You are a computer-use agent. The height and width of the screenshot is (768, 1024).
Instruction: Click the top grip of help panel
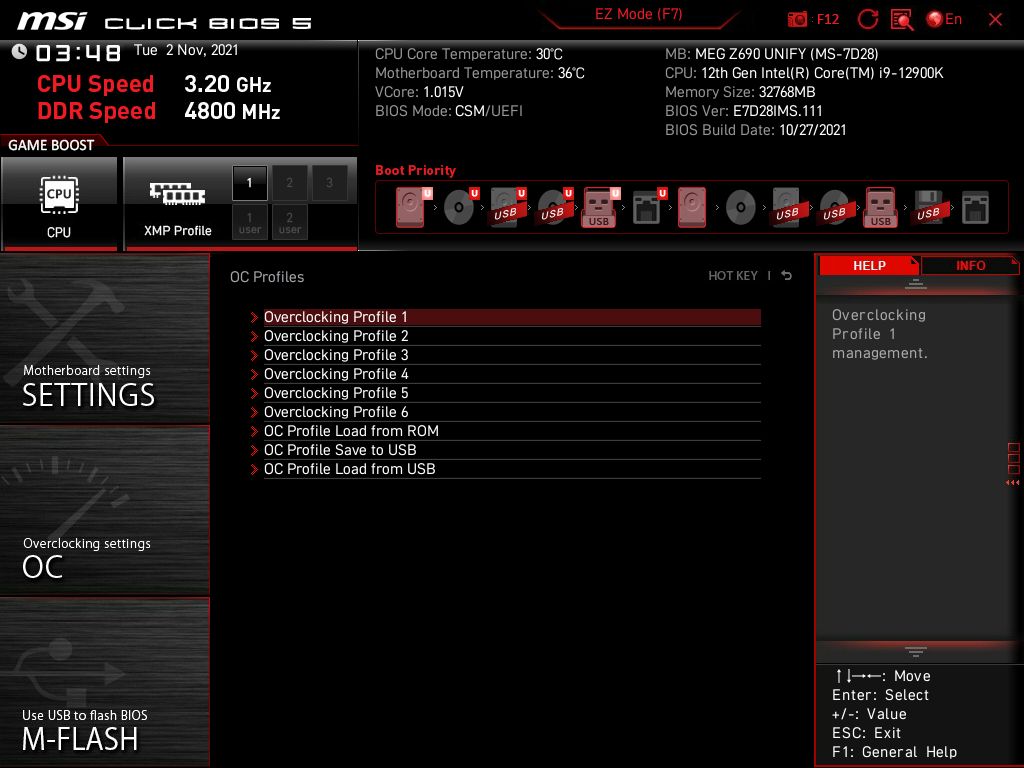point(916,284)
